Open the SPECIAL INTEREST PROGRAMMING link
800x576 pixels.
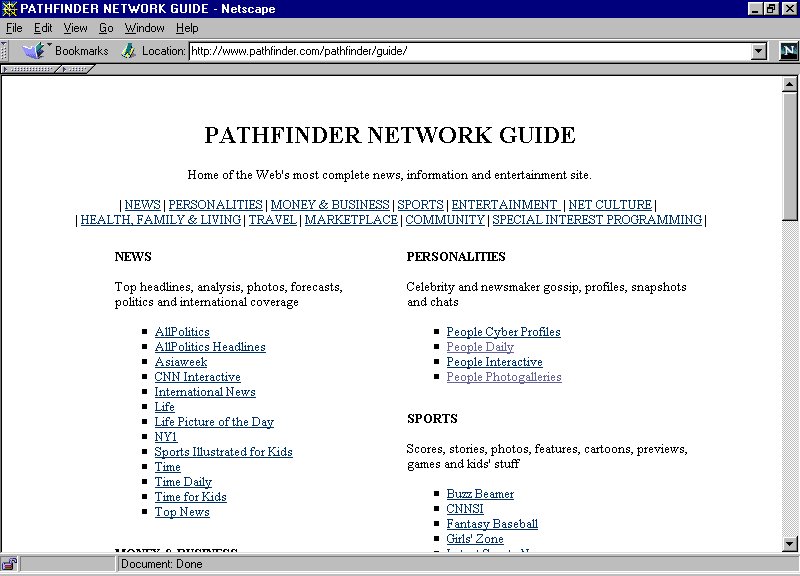pyautogui.click(x=597, y=220)
